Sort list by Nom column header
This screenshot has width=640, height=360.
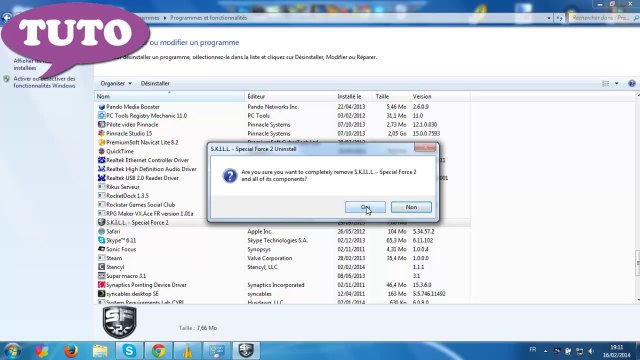pyautogui.click(x=169, y=96)
